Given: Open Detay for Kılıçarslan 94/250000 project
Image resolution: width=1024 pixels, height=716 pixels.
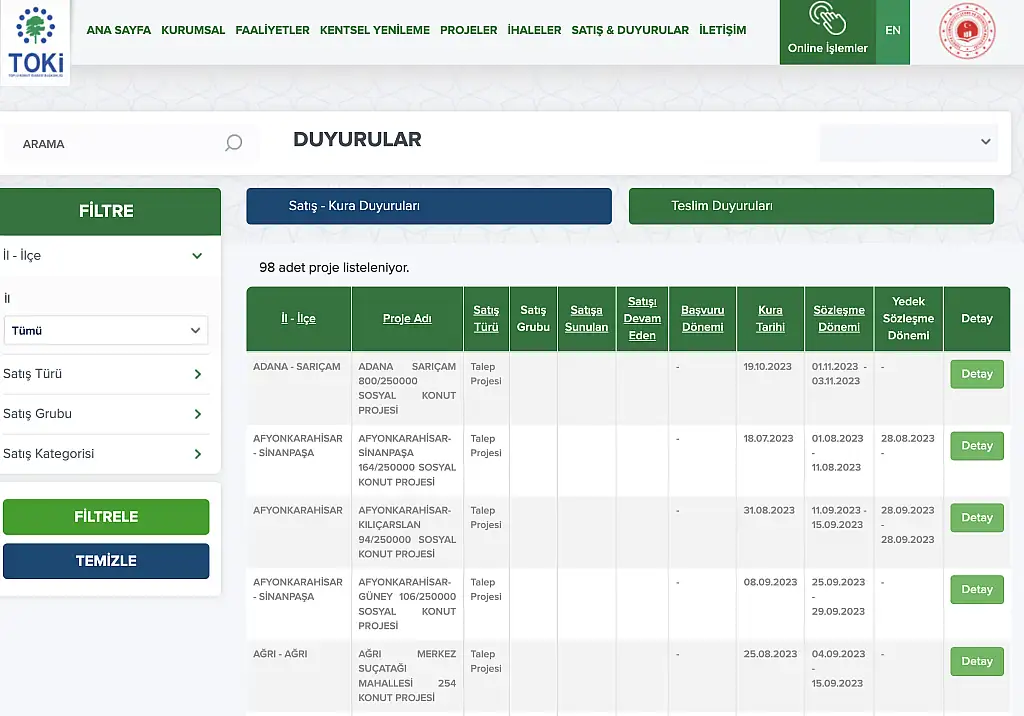Looking at the screenshot, I should (977, 518).
